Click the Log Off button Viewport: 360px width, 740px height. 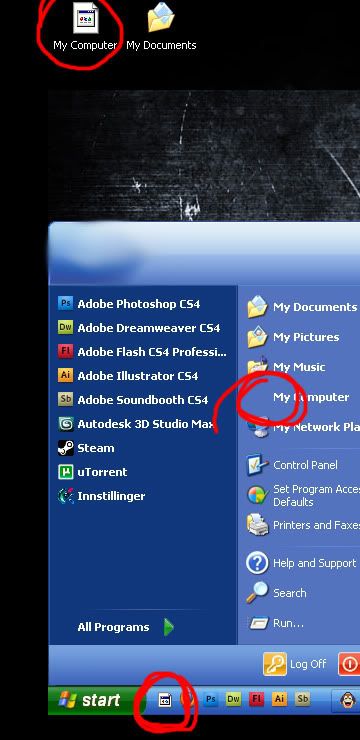pyautogui.click(x=295, y=664)
